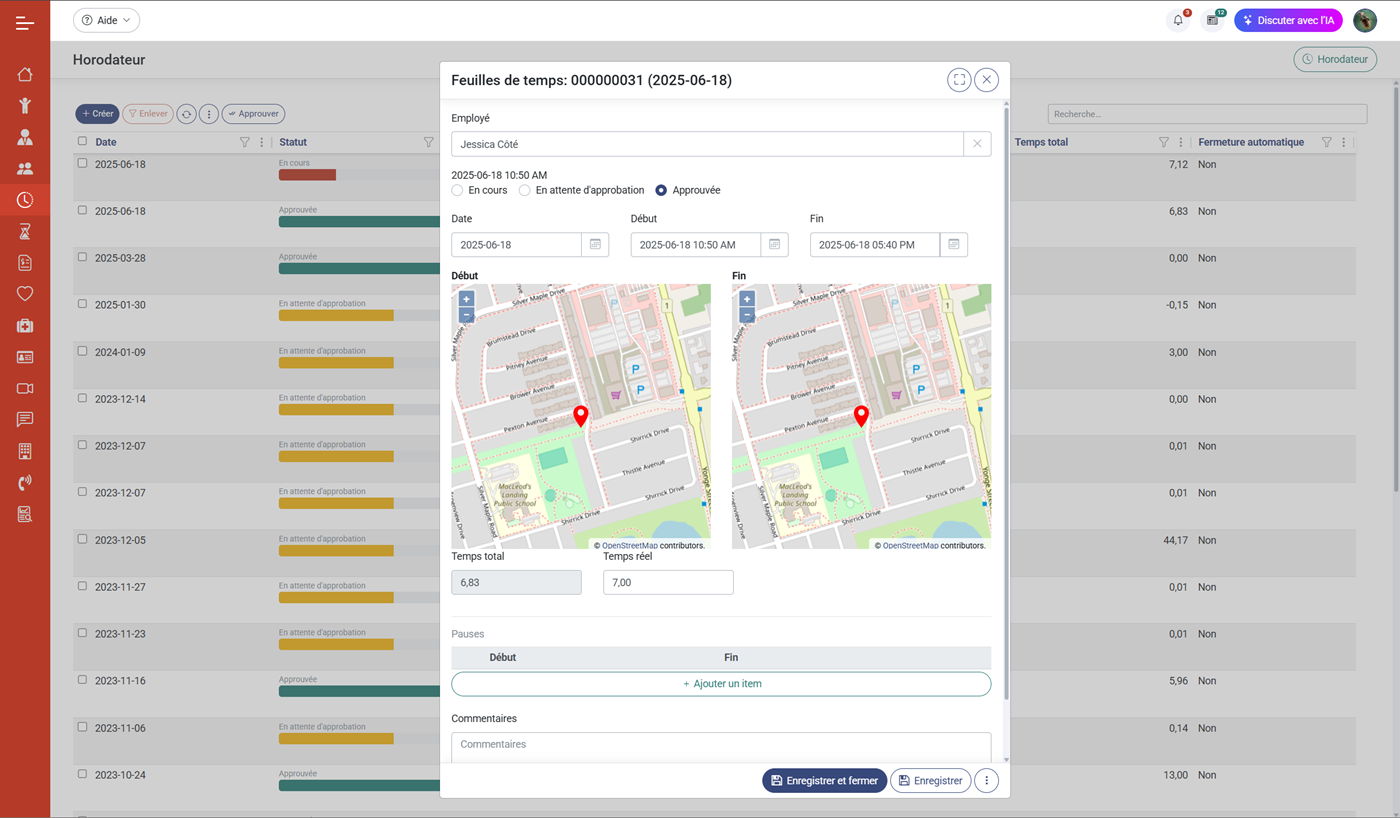Open more options beside Enregistrer button
The height and width of the screenshot is (818, 1400).
point(986,781)
